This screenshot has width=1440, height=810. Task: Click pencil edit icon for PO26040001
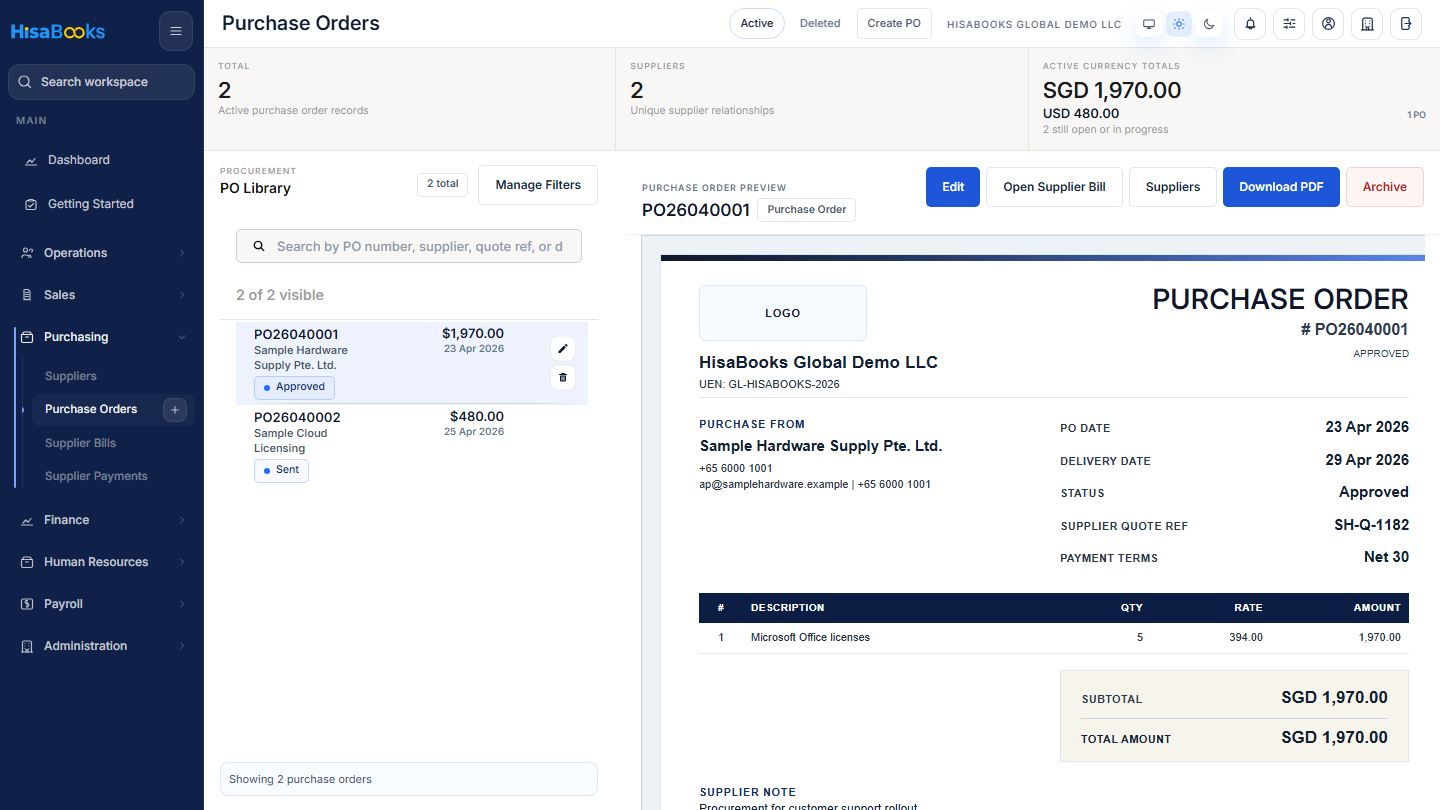[x=563, y=348]
